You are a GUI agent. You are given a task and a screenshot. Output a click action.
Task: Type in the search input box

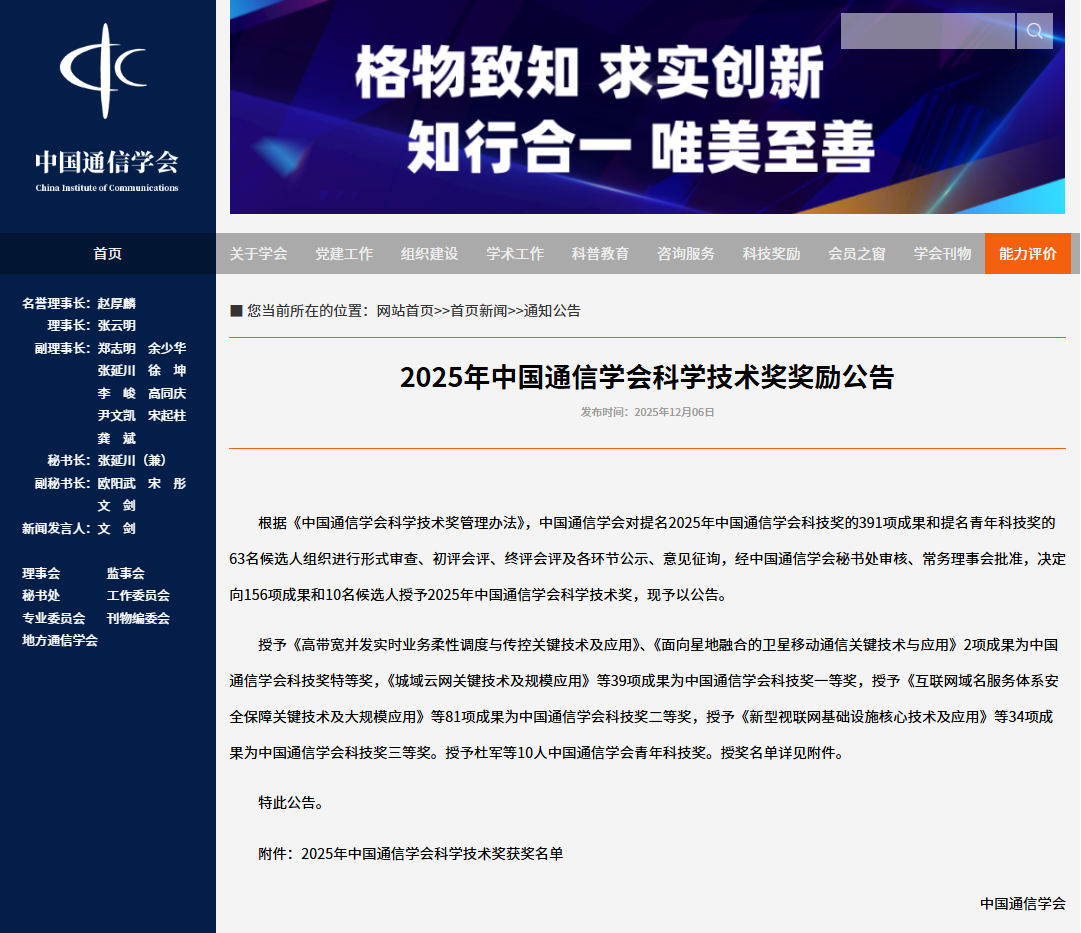[x=927, y=31]
